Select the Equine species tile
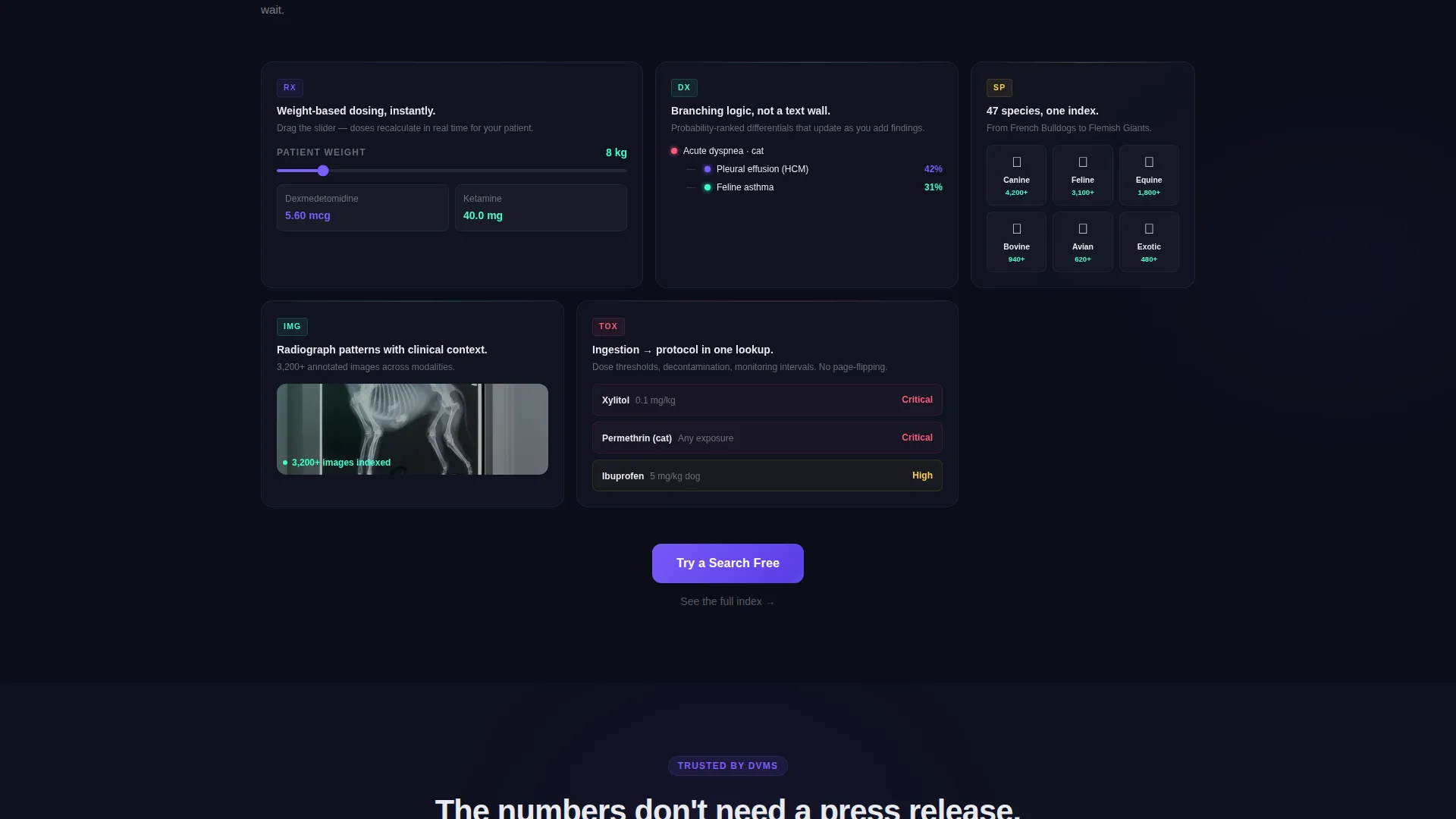Screen dimensions: 1456x819 click(1149, 175)
